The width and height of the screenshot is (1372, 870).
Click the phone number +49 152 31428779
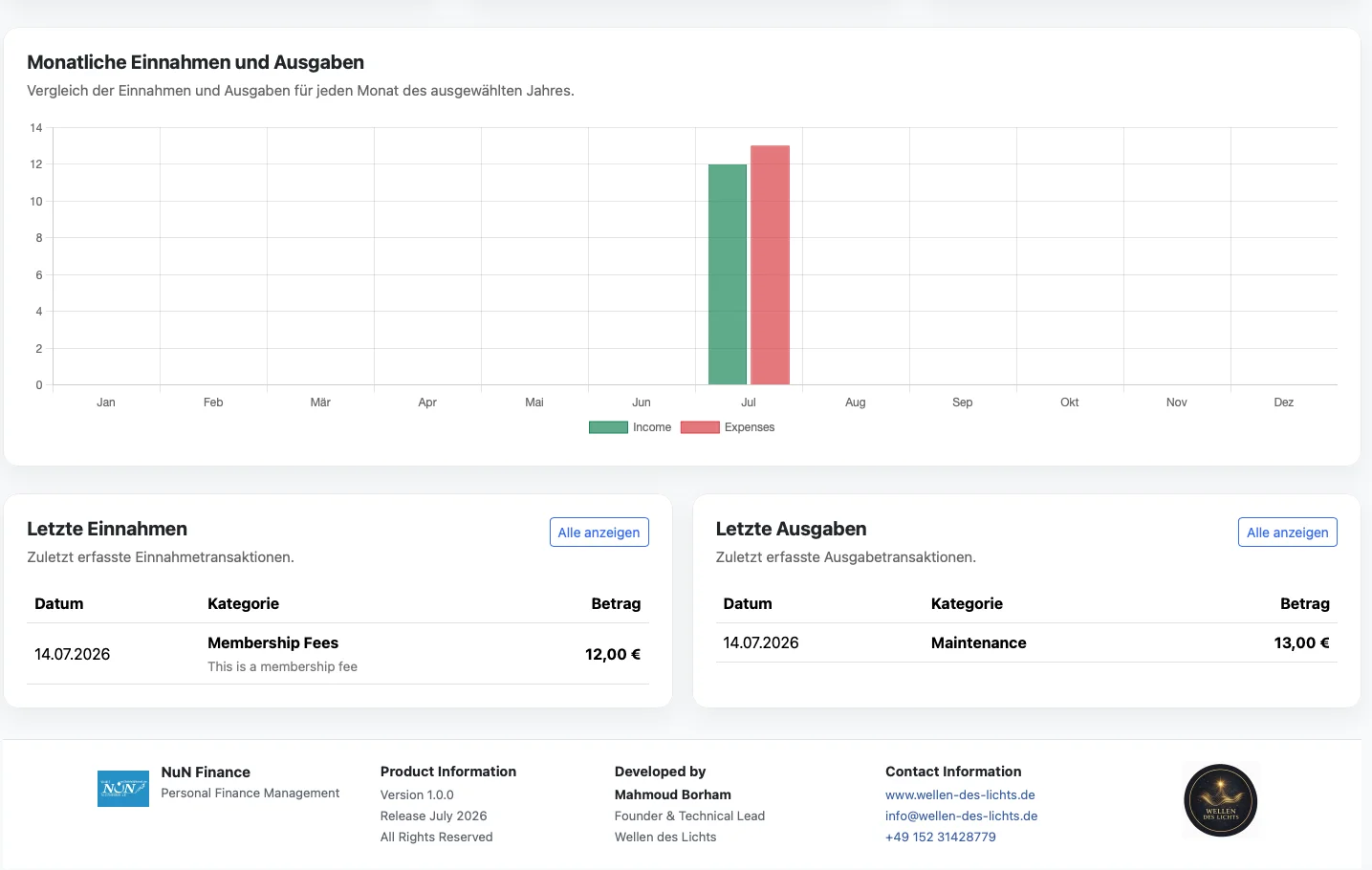pos(941,837)
